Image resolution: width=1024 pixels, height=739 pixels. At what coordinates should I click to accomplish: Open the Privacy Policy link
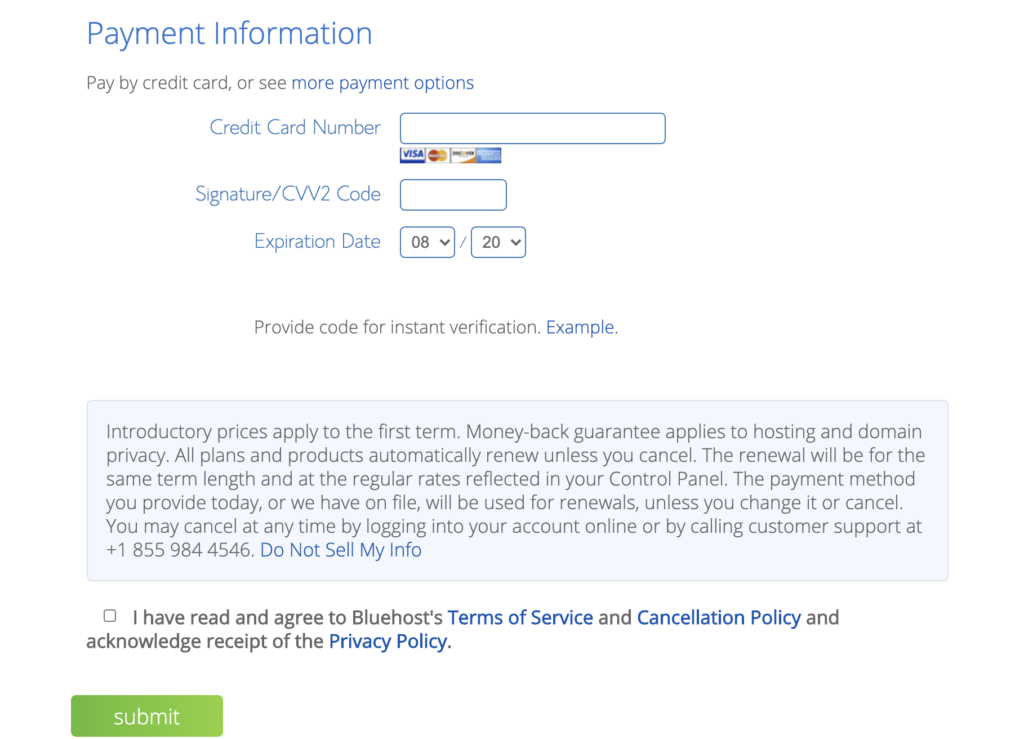(x=388, y=642)
